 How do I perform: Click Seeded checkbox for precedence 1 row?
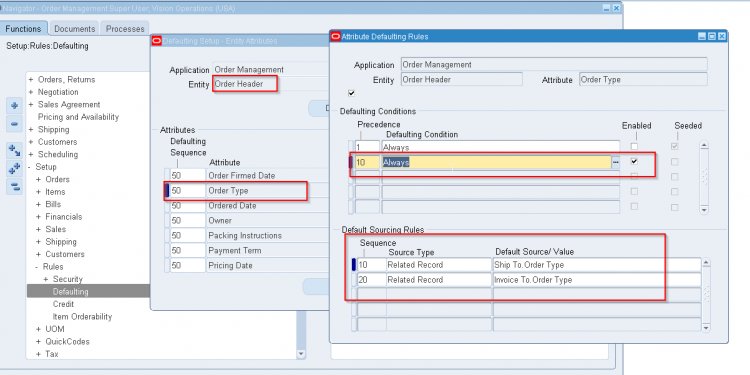(674, 146)
